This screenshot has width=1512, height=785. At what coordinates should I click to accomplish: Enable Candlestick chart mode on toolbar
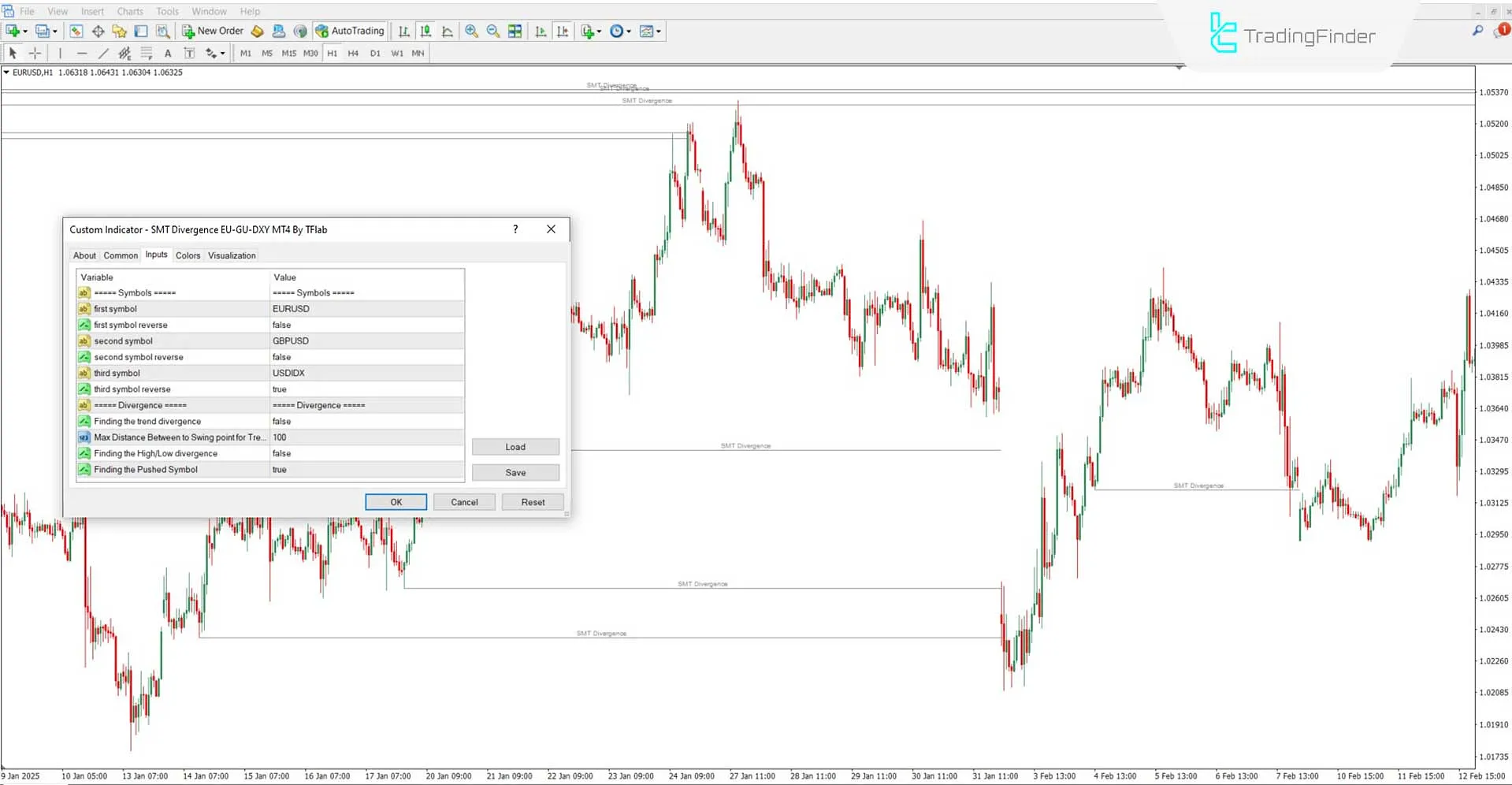425,32
